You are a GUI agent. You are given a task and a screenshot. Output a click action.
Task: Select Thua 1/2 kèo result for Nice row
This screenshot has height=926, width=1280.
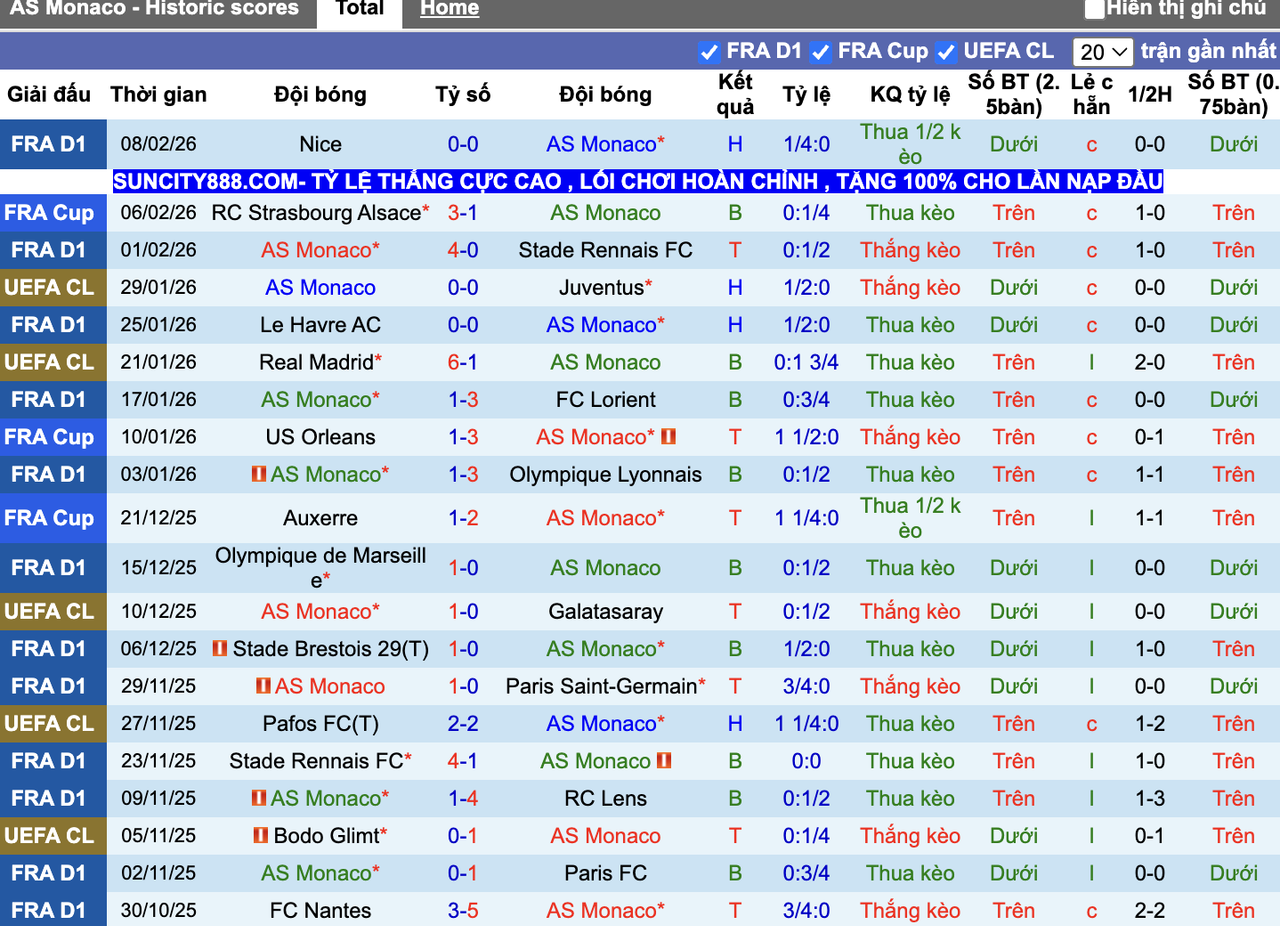coord(910,144)
